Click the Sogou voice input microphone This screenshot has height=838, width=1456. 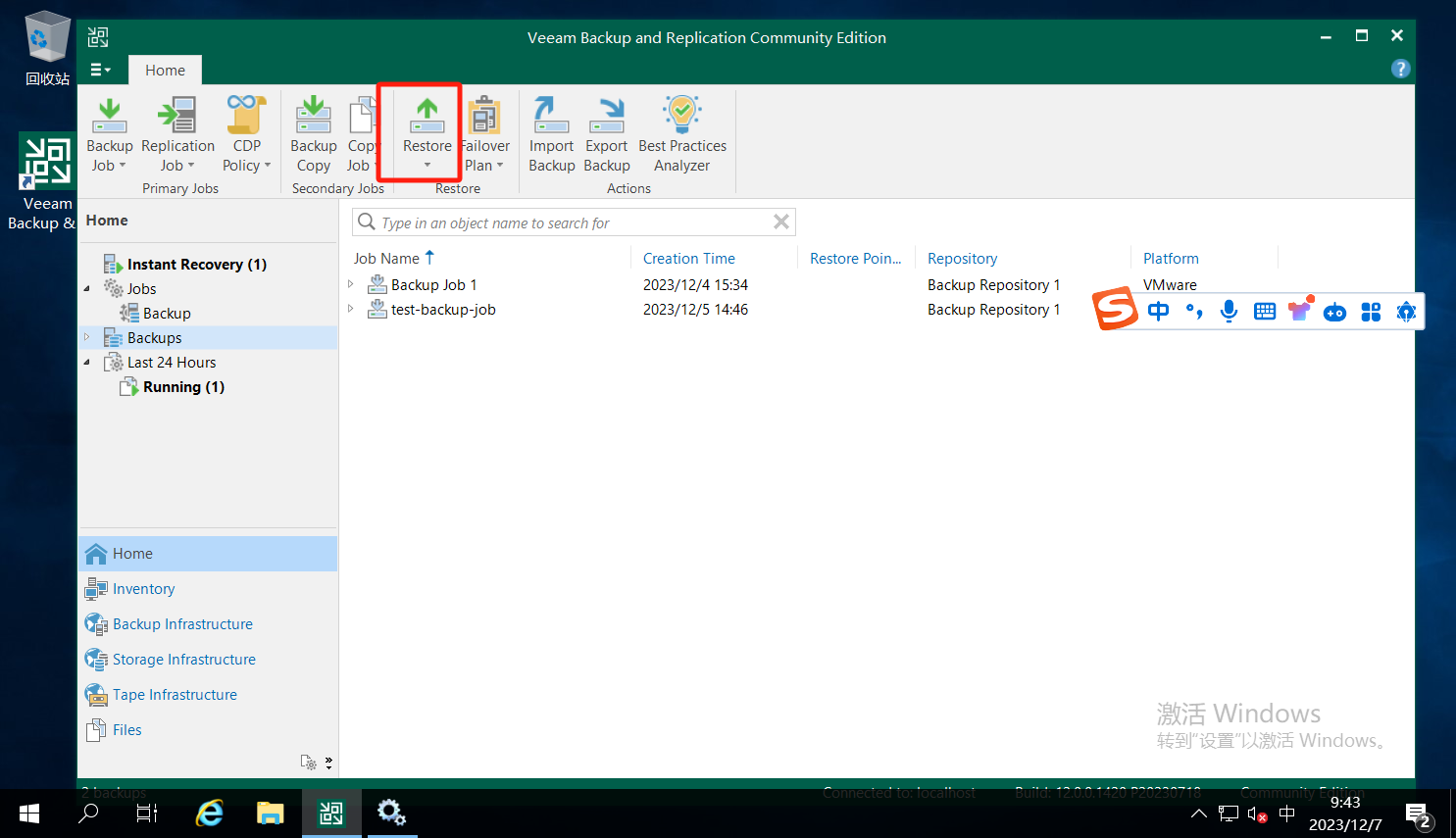pyautogui.click(x=1229, y=312)
